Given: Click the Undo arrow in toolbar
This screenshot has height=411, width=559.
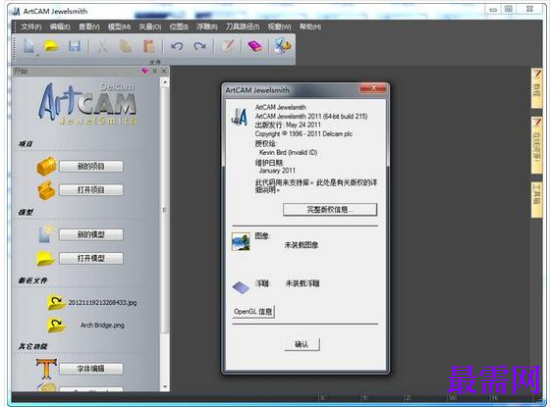Looking at the screenshot, I should 177,46.
